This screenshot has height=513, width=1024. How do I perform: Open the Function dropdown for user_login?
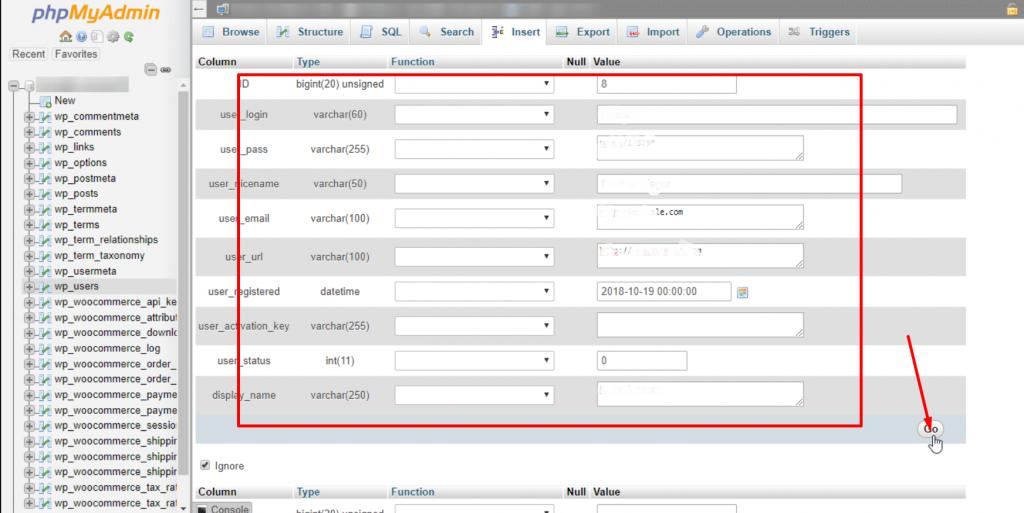coord(474,115)
